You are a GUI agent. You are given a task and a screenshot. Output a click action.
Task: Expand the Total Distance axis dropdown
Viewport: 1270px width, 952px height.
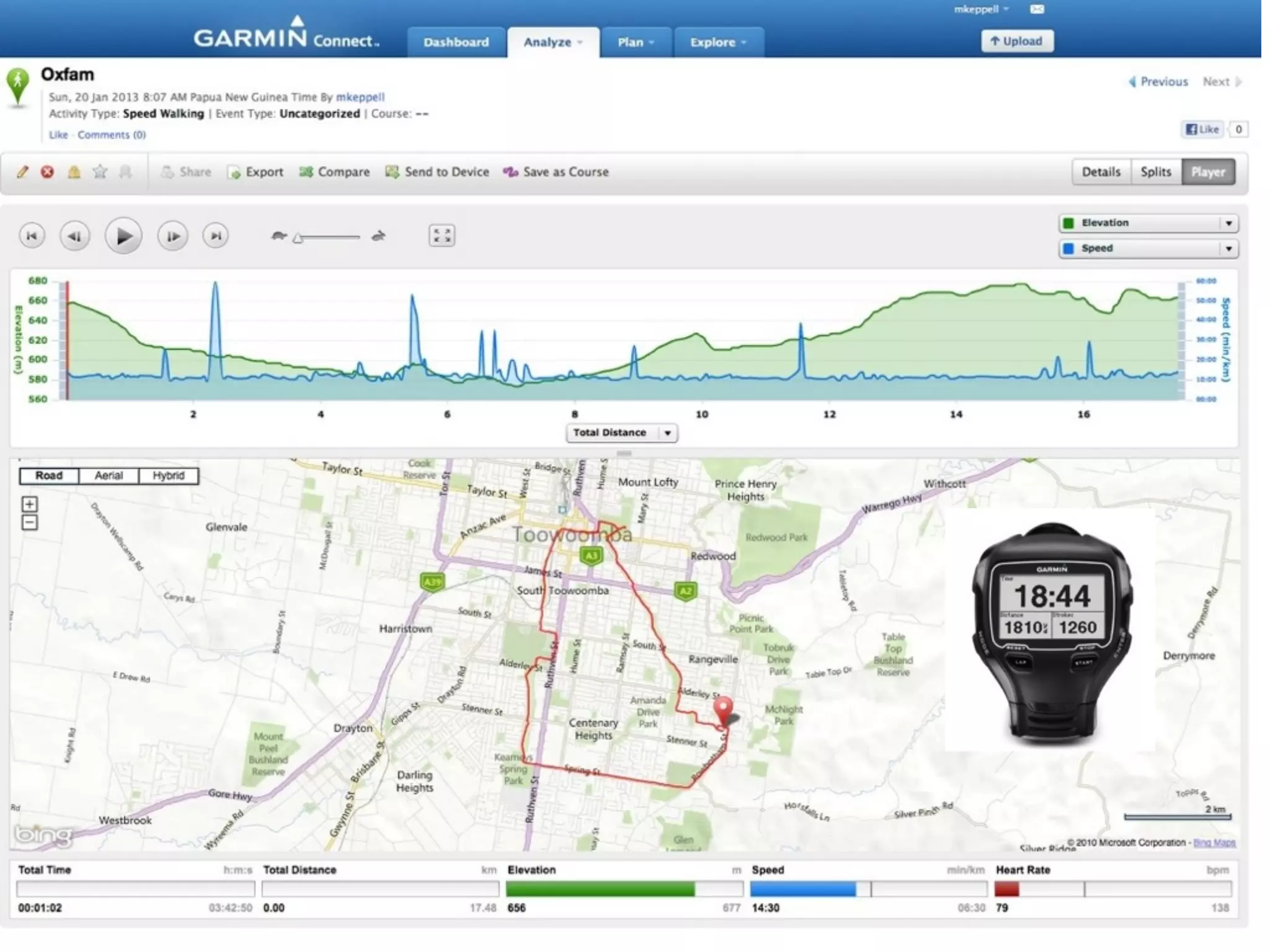point(667,433)
